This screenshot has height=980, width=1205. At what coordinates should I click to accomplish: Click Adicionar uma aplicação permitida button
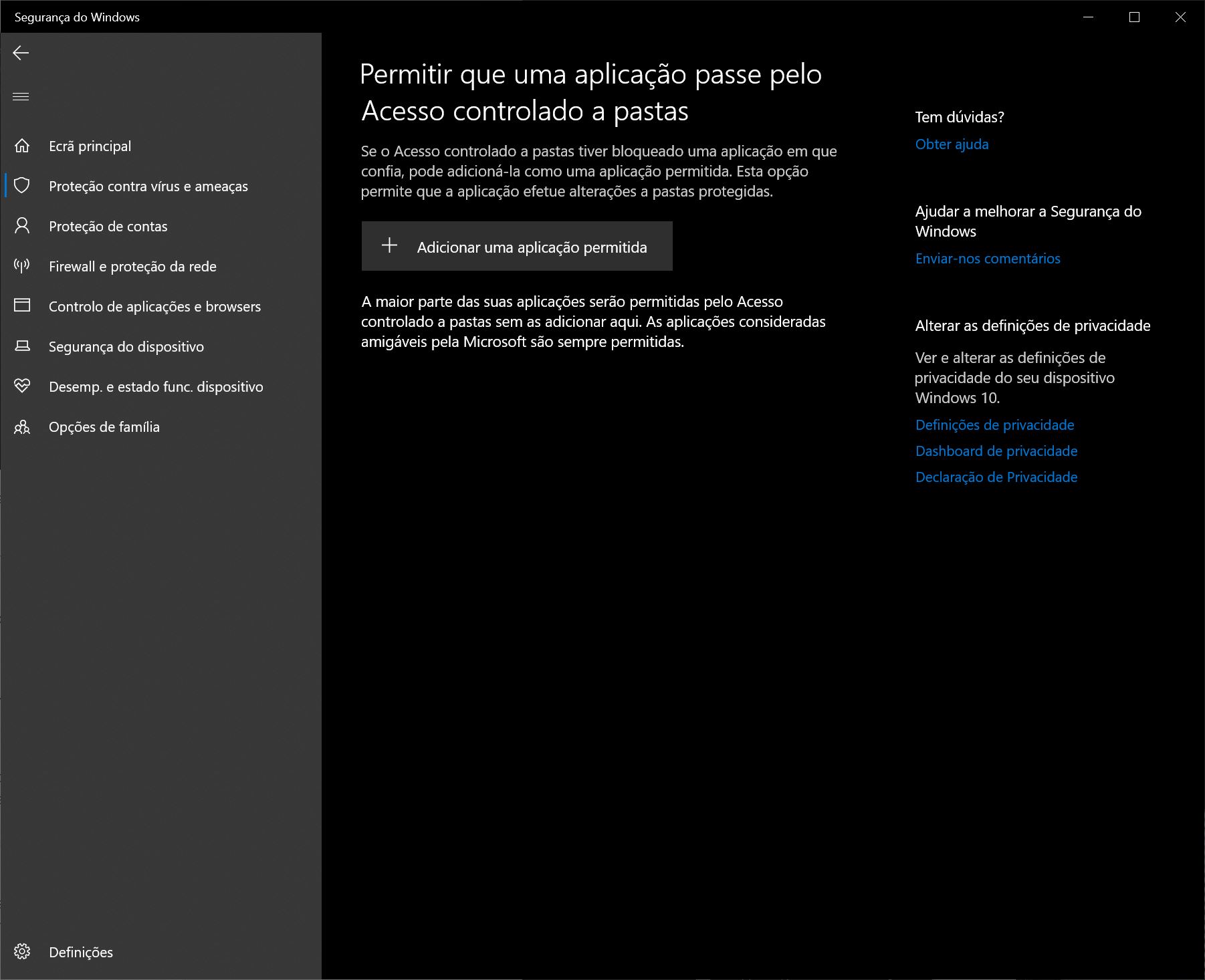pos(517,246)
